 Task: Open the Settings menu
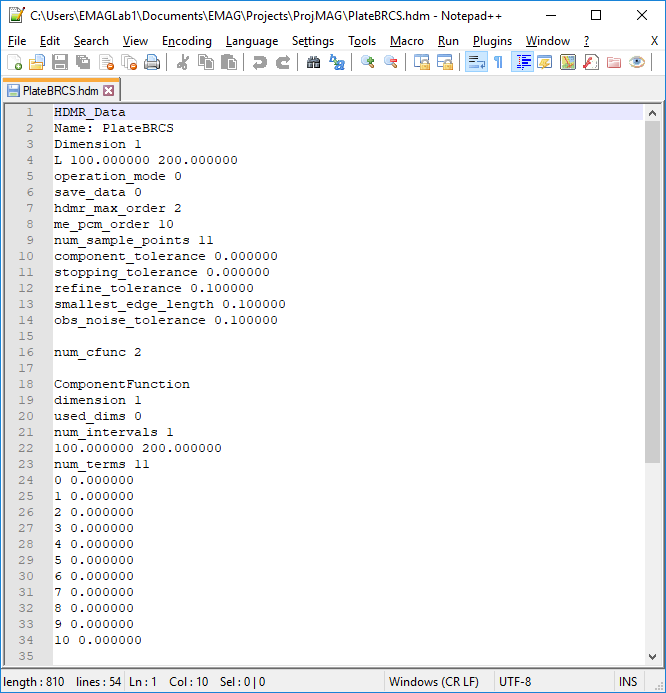[313, 41]
